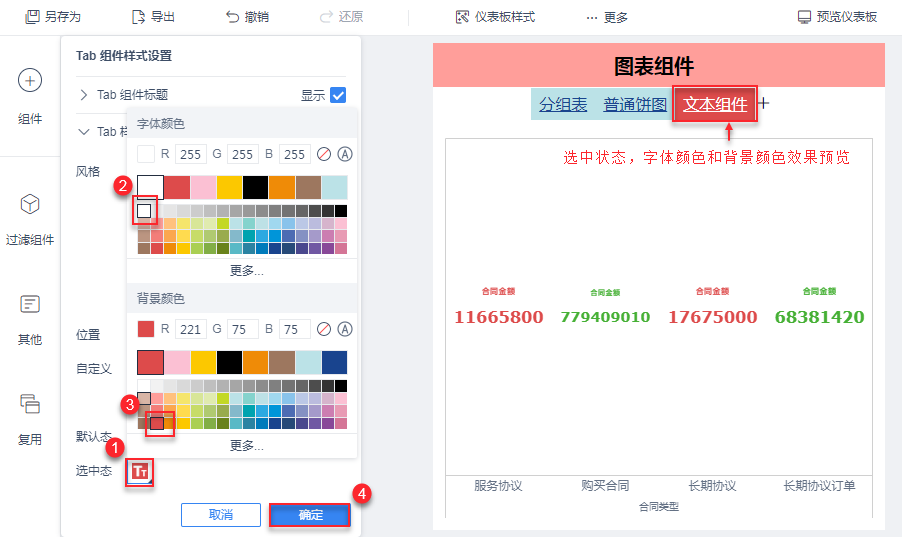Image resolution: width=902 pixels, height=537 pixels.
Task: Click the 导出 export icon
Action: pos(139,17)
